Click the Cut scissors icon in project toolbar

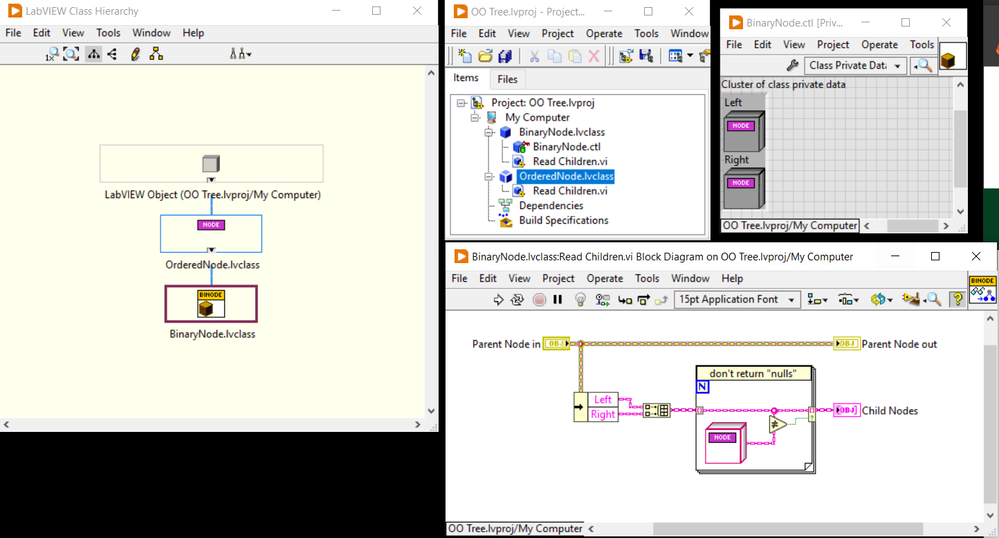click(534, 56)
